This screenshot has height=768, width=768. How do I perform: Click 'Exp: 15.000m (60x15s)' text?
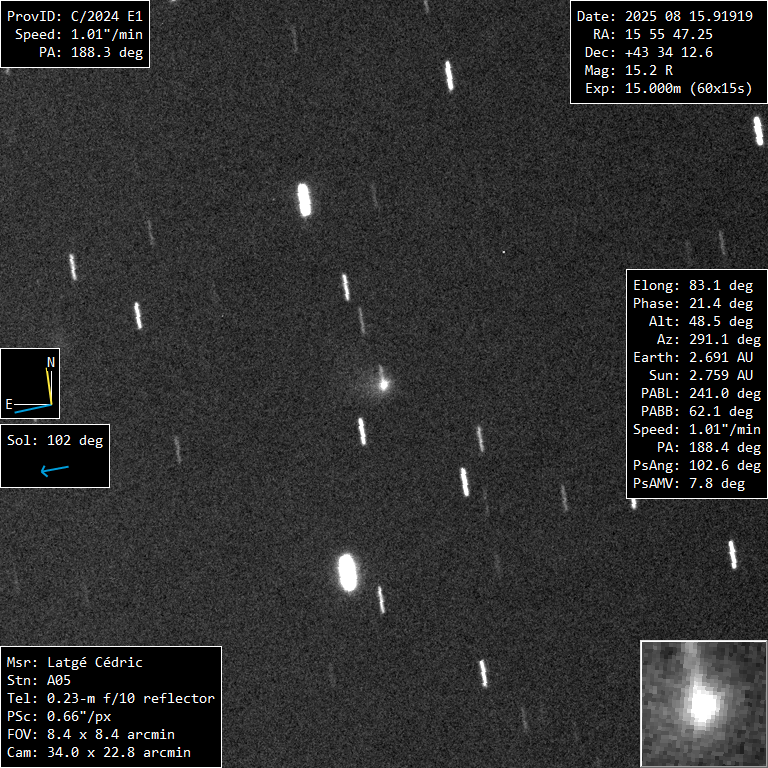(x=668, y=89)
